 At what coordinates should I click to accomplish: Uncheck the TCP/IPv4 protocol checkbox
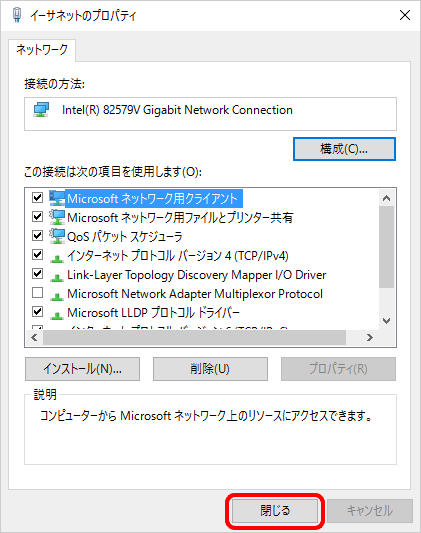coord(37,255)
